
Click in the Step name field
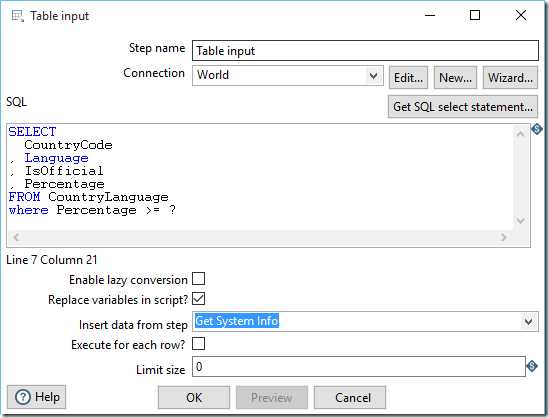tap(365, 51)
